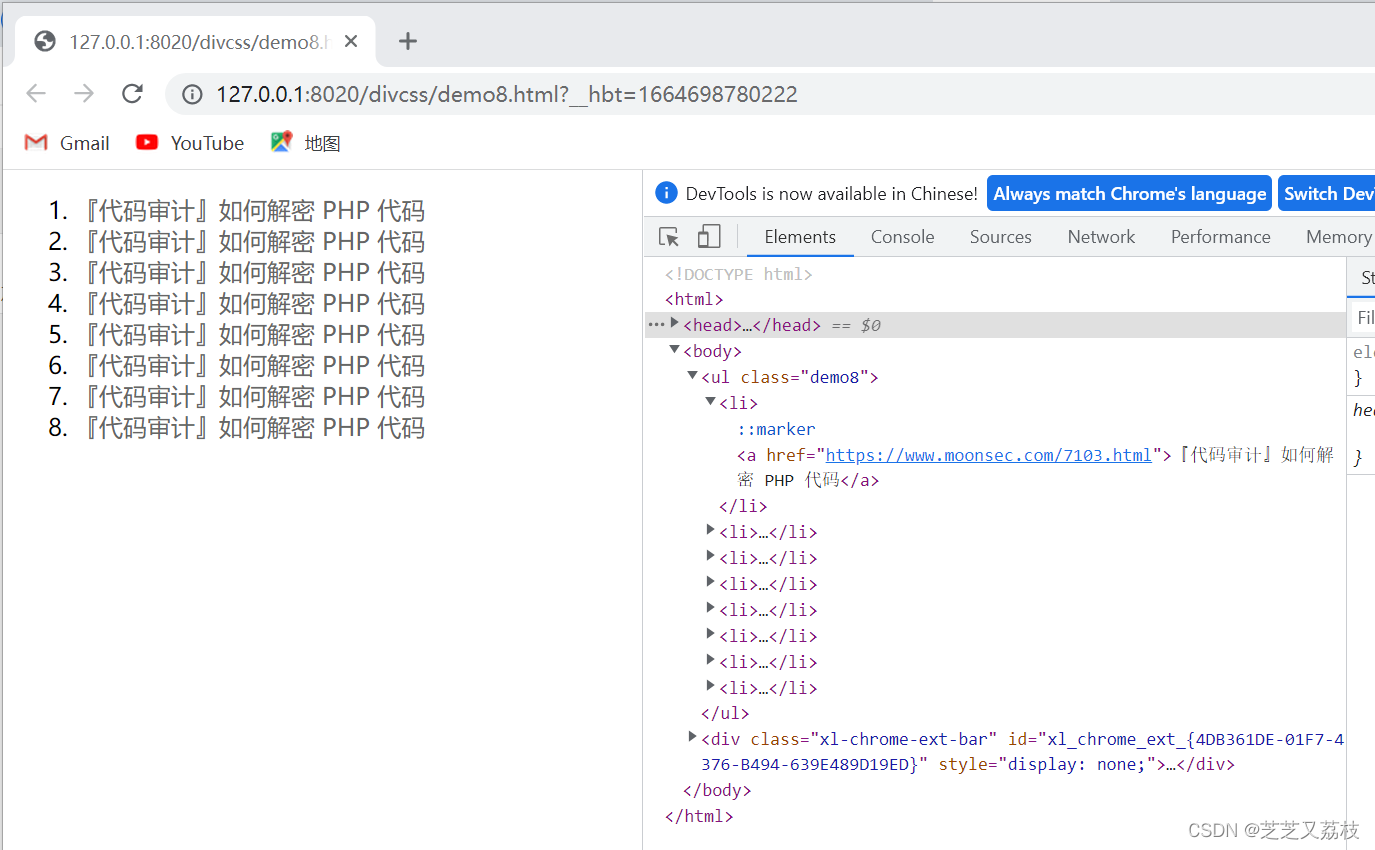Switch to the Elements tab
This screenshot has width=1375, height=850.
pyautogui.click(x=800, y=237)
